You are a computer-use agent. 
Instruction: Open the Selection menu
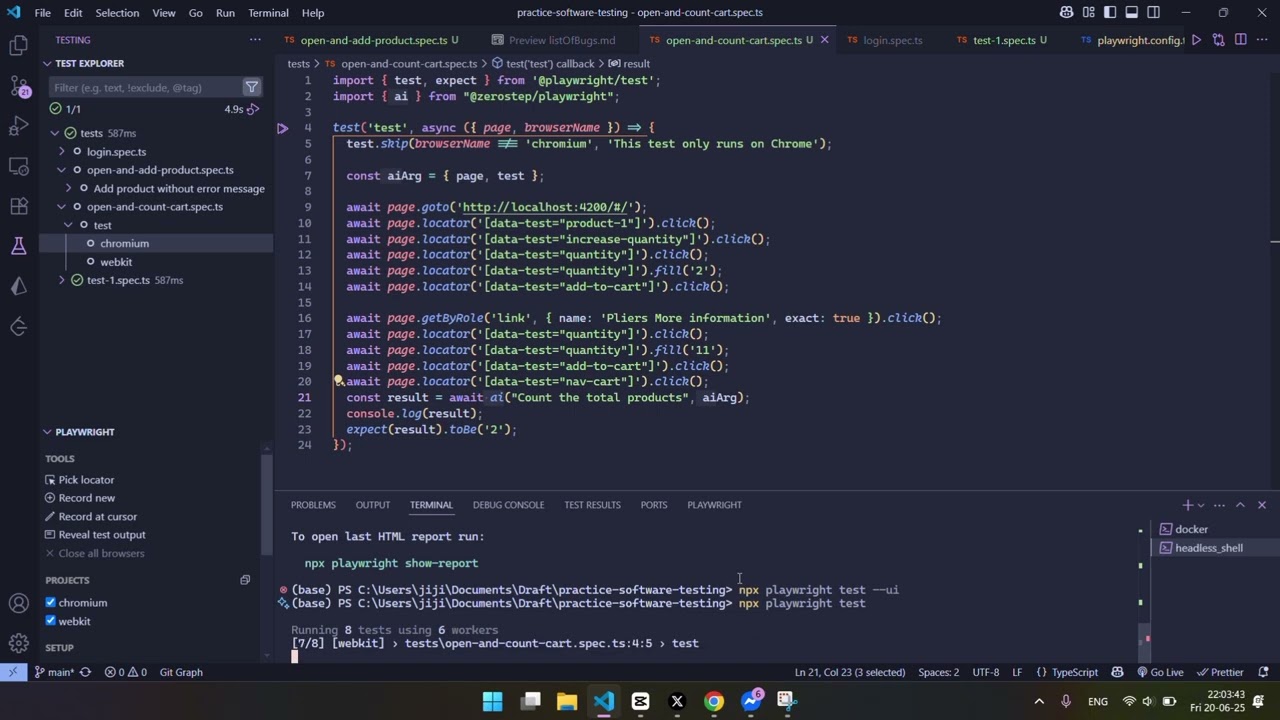[x=117, y=13]
